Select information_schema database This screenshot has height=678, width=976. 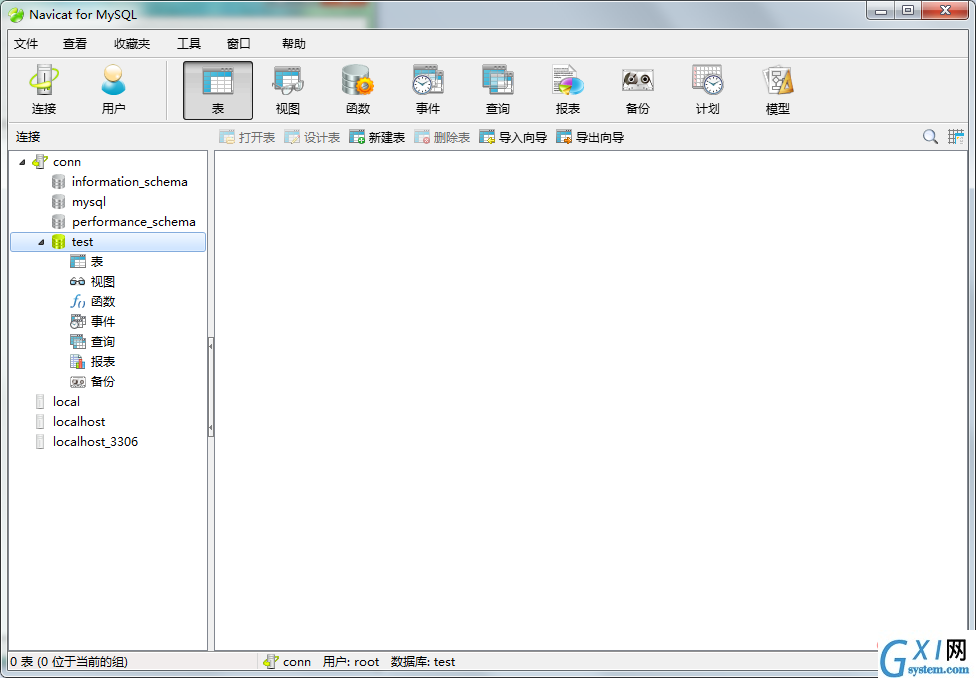click(129, 182)
